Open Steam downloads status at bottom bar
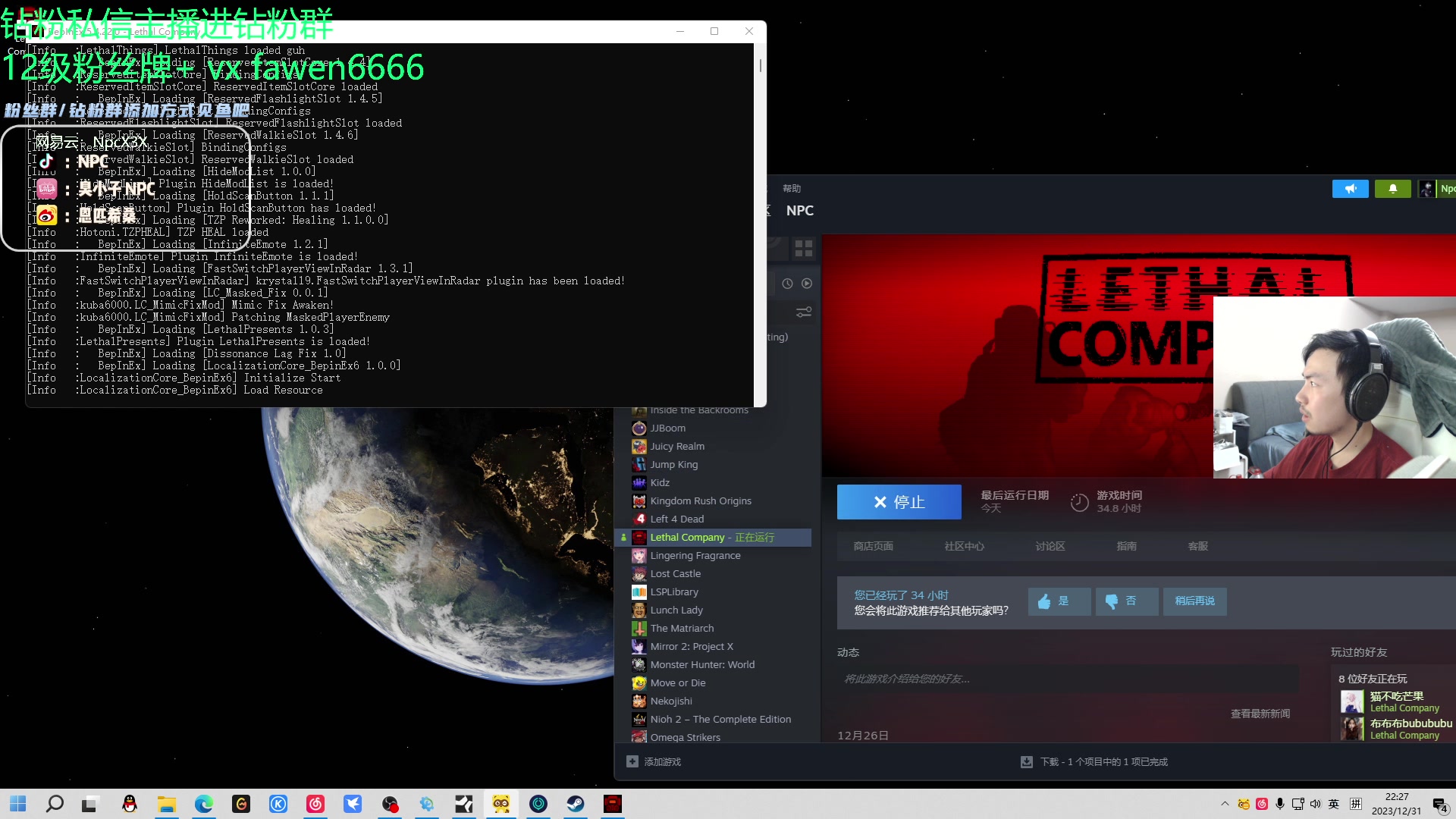 click(1094, 761)
